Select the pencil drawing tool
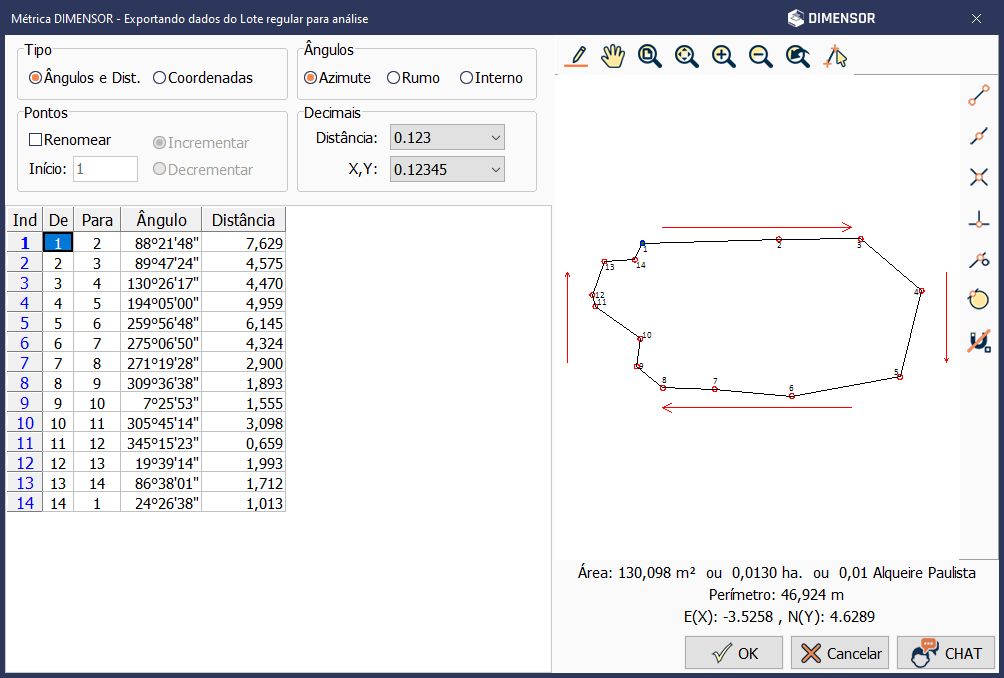This screenshot has width=1004, height=678. (x=576, y=56)
